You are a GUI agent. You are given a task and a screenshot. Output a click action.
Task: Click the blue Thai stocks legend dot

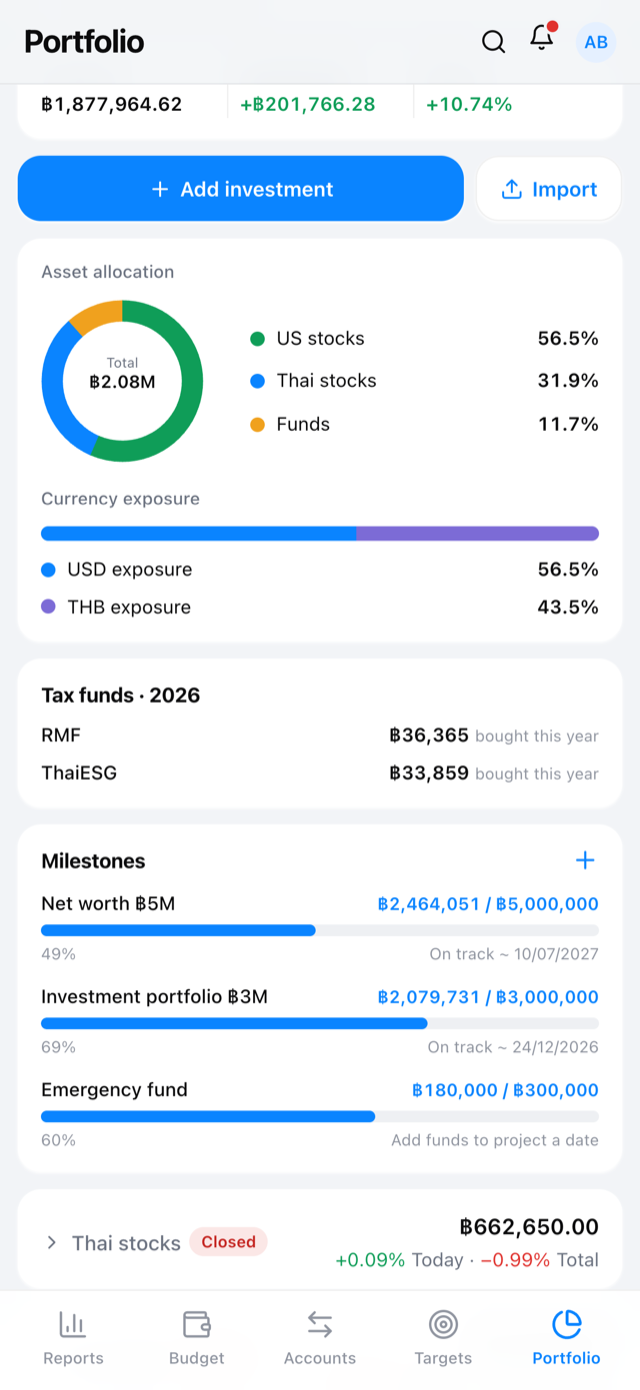(257, 381)
